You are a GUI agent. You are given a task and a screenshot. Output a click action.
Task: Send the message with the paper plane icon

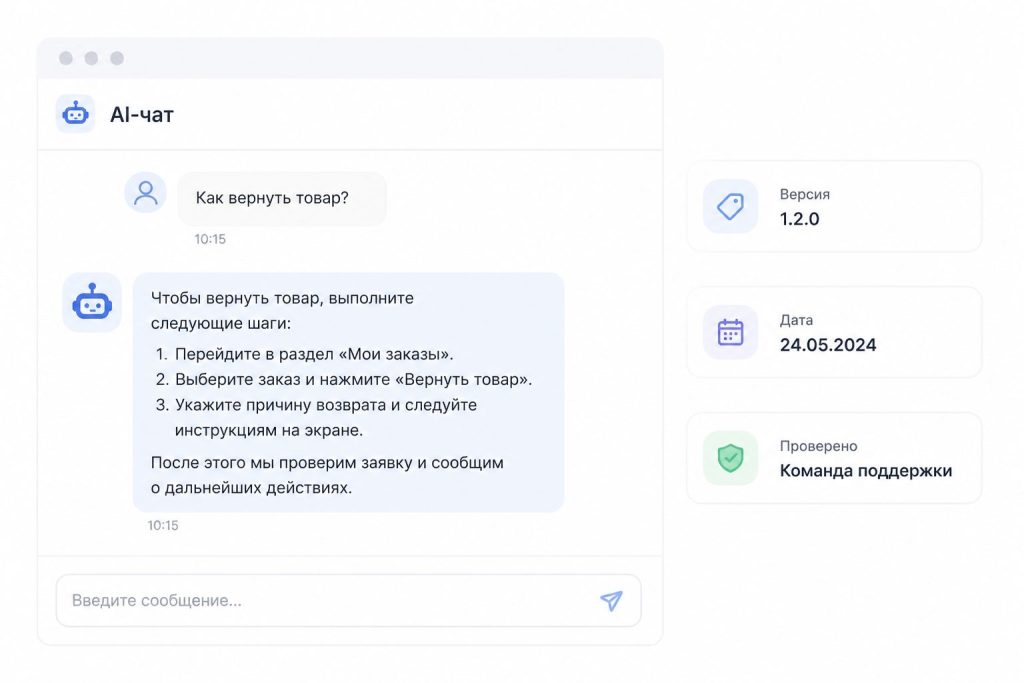[x=611, y=600]
